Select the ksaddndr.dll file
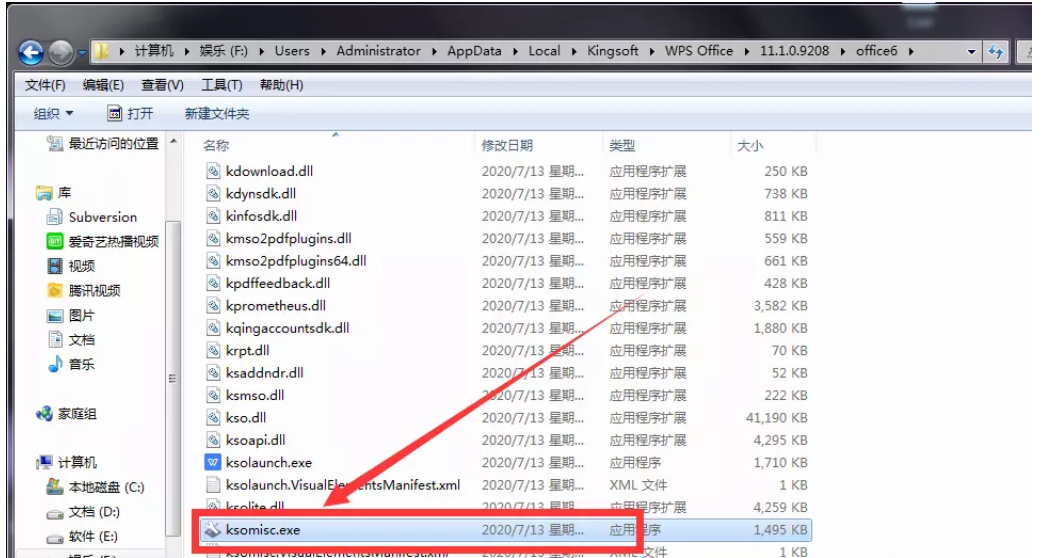Screen dimensions: 1045x558 pos(265,373)
